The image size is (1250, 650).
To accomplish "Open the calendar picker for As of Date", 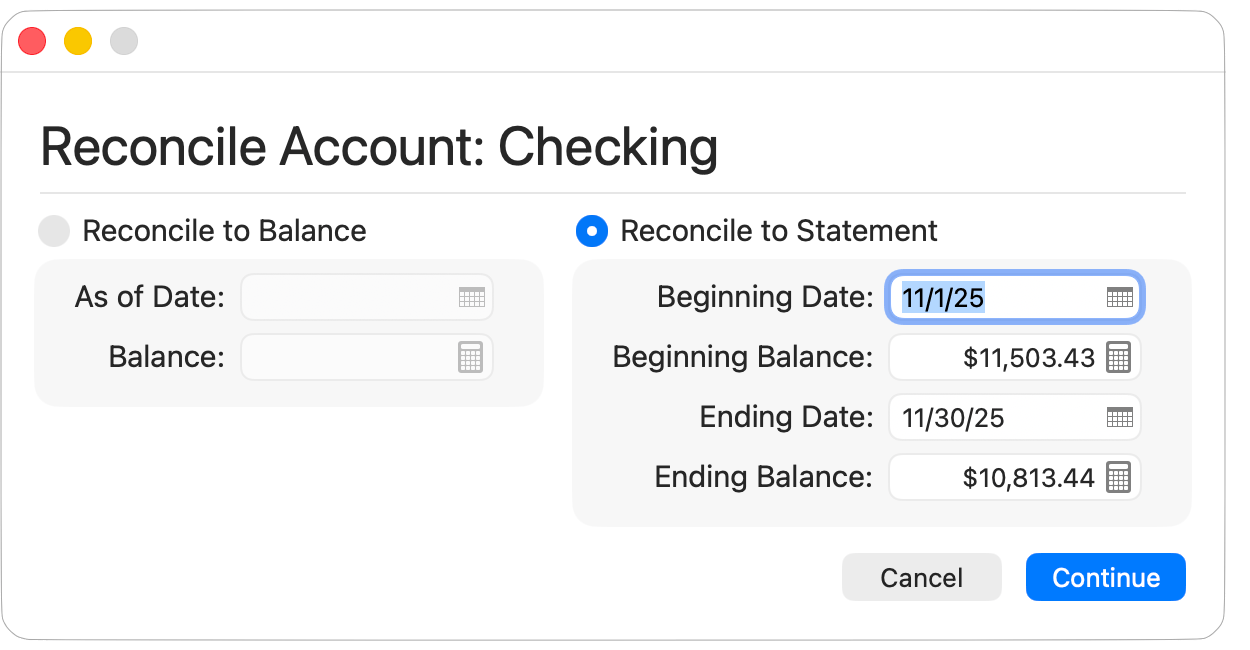I will coord(474,297).
